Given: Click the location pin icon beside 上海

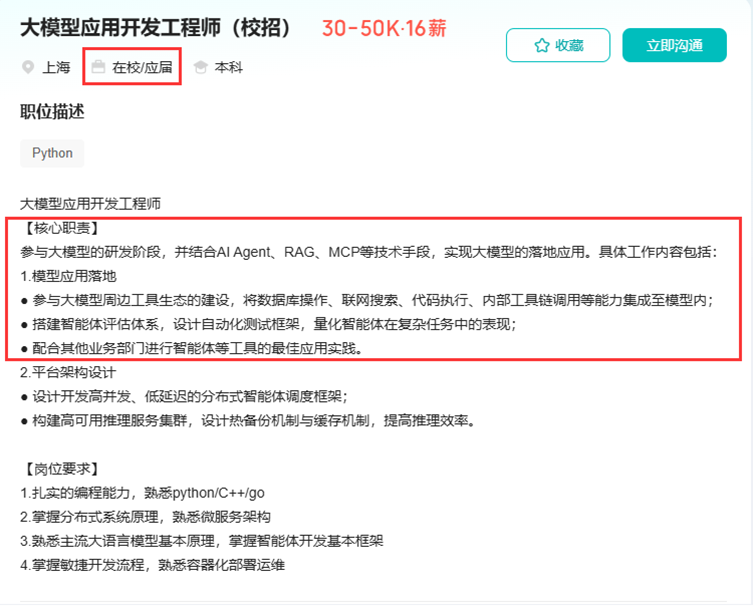Looking at the screenshot, I should click(27, 68).
